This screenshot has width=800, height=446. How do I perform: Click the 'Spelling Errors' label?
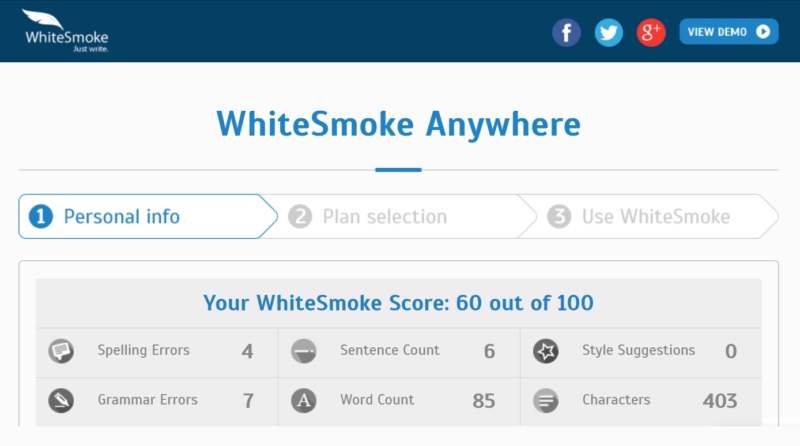143,350
